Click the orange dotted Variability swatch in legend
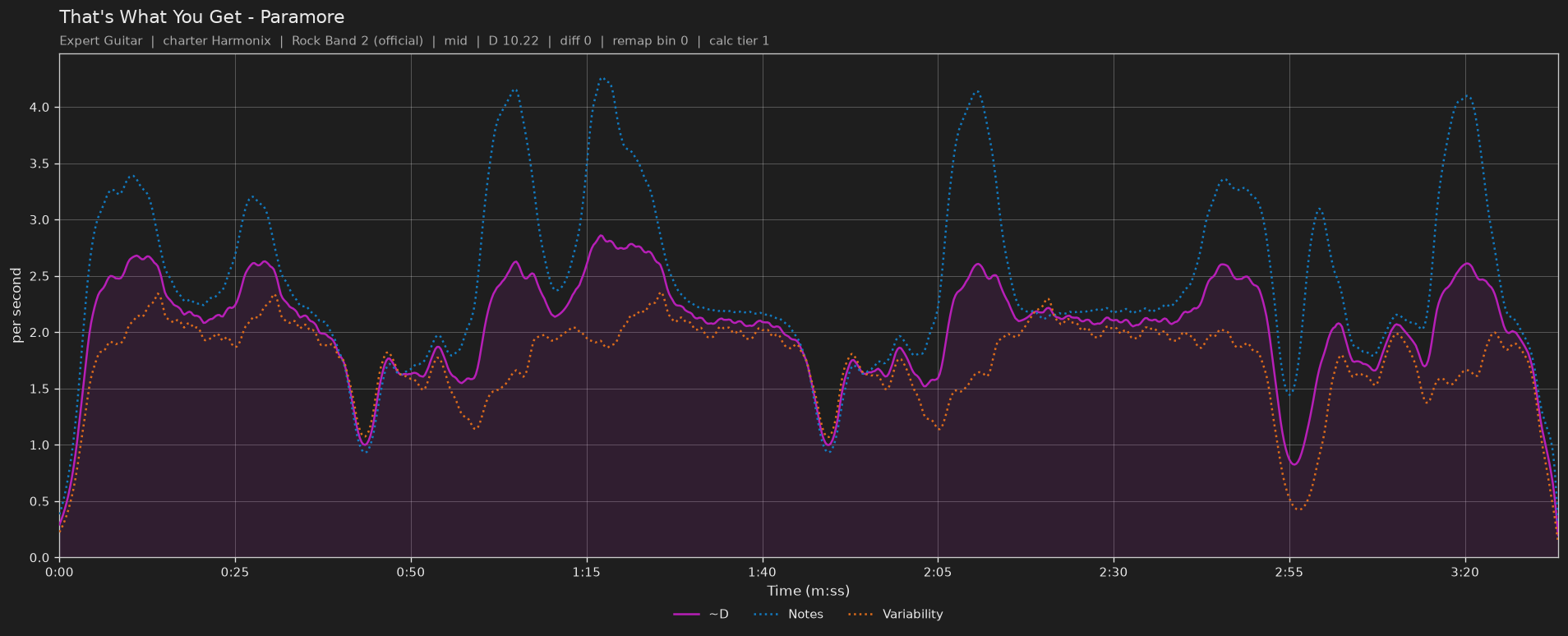Viewport: 1568px width, 636px height. [860, 615]
